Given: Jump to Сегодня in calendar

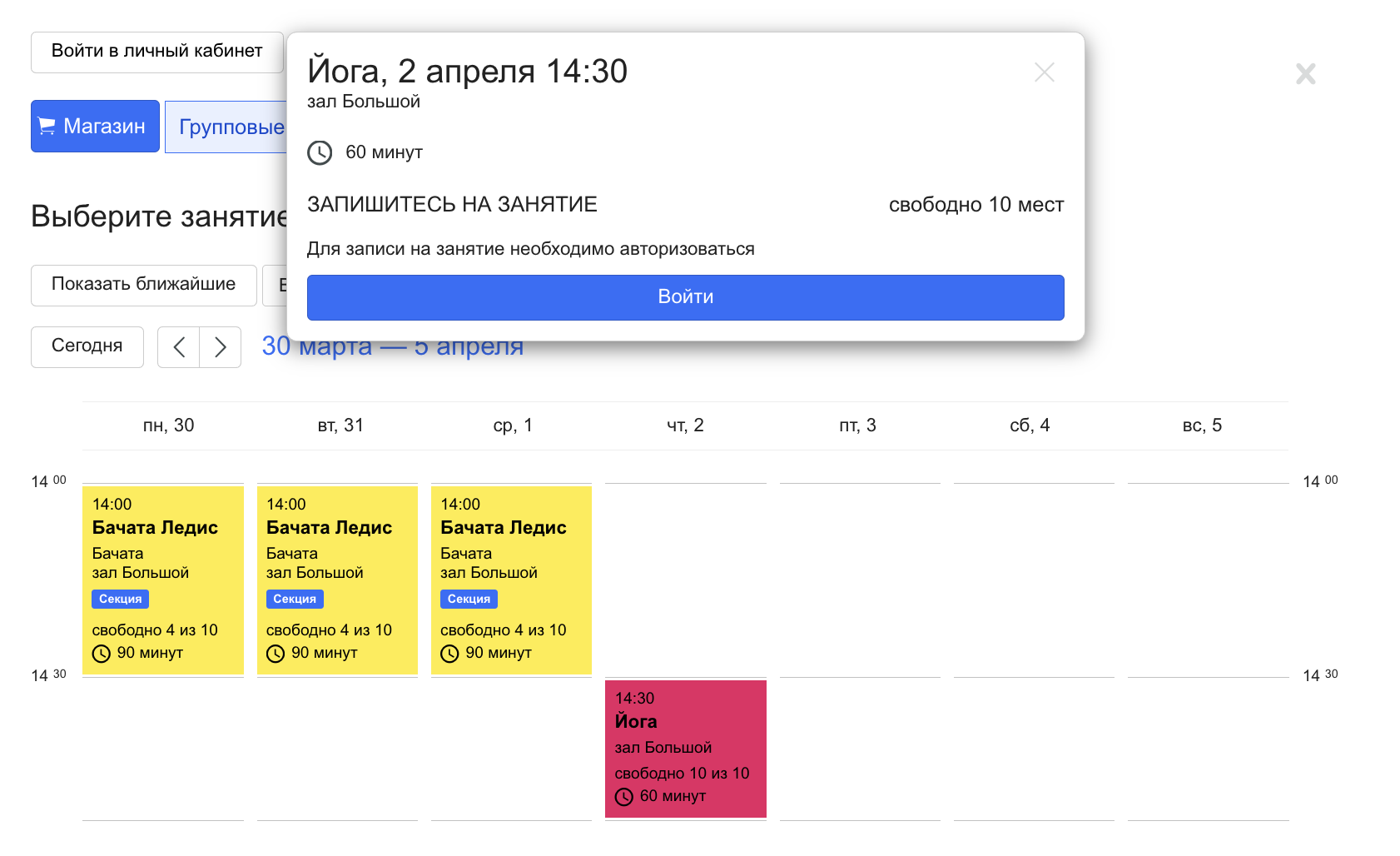Looking at the screenshot, I should [87, 346].
